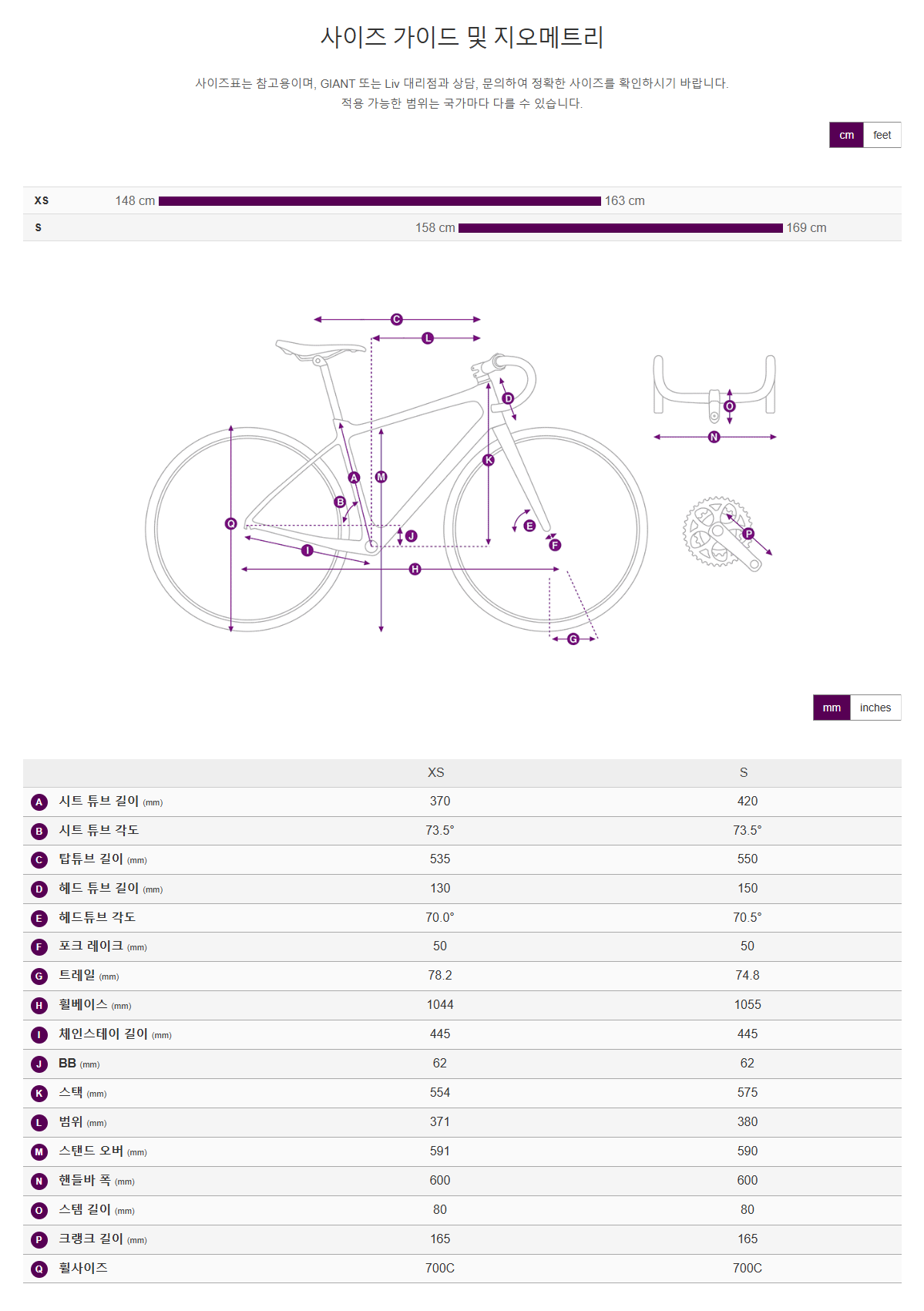
Task: Click the A seat tube marker on diagram
Action: click(354, 478)
